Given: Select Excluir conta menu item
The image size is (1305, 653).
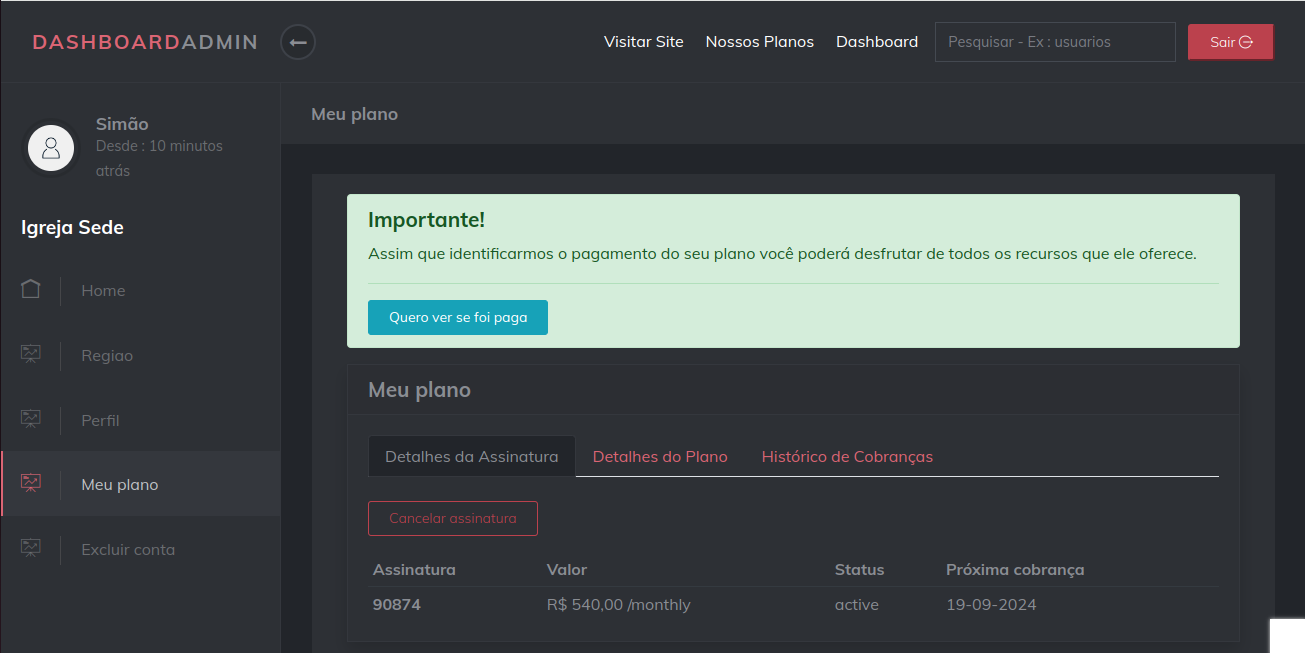Looking at the screenshot, I should pos(128,549).
